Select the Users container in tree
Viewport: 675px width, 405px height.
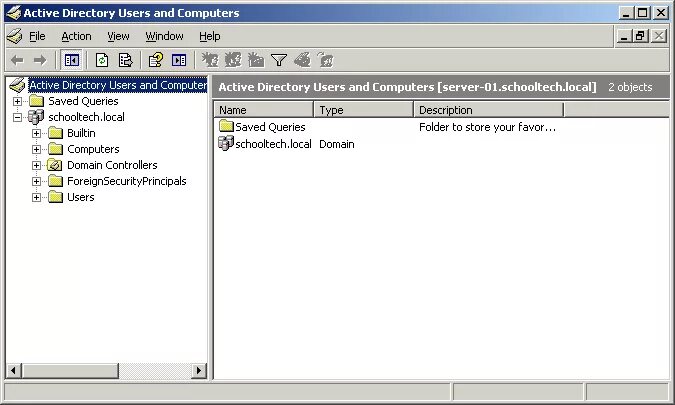[x=81, y=197]
